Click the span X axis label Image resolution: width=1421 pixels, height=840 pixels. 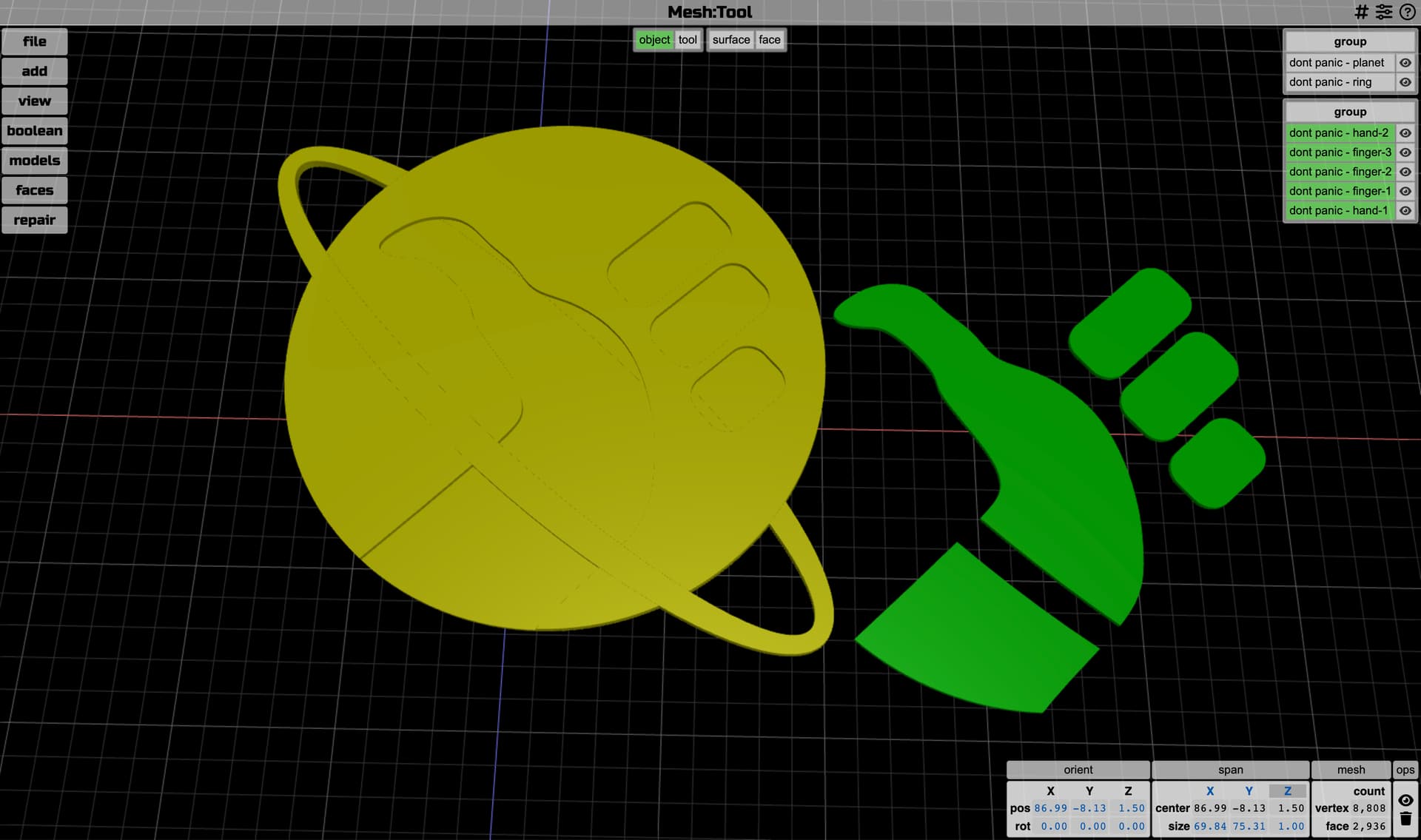[x=1210, y=791]
